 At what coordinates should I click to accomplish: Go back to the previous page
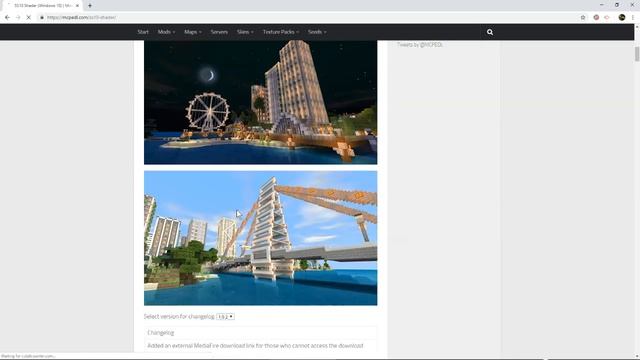point(7,17)
